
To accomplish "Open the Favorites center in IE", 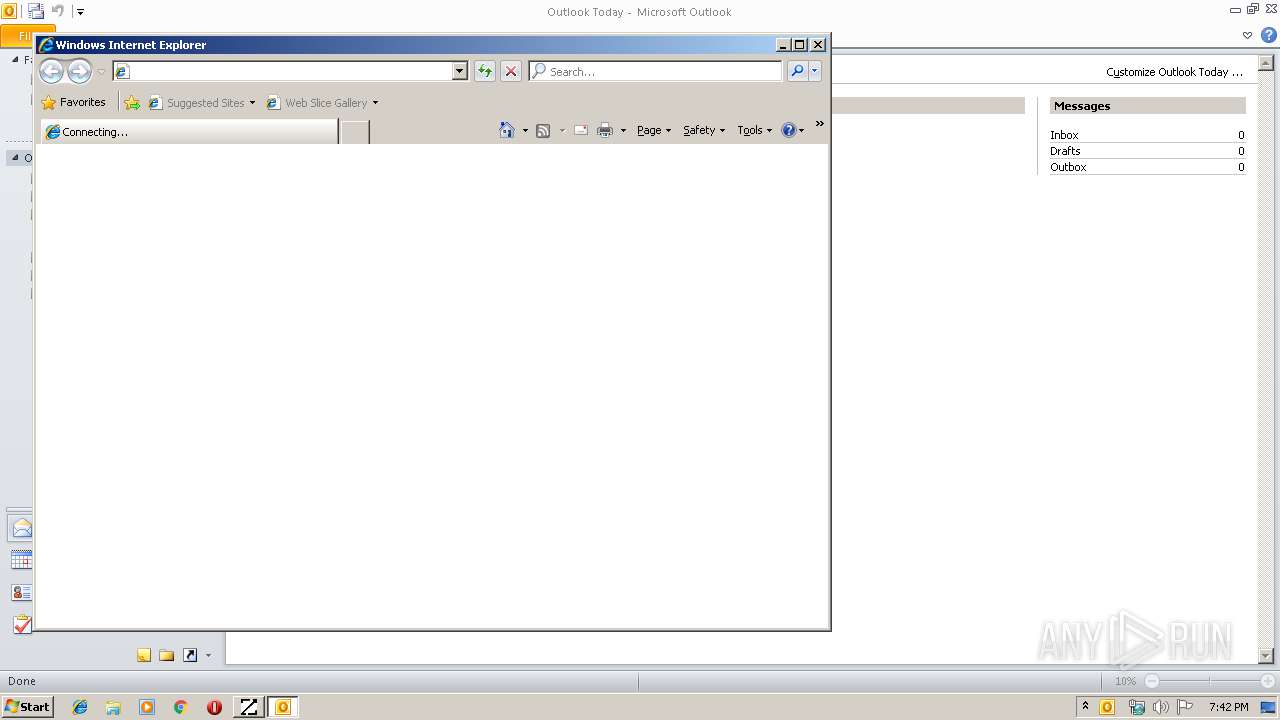I will (x=73, y=102).
